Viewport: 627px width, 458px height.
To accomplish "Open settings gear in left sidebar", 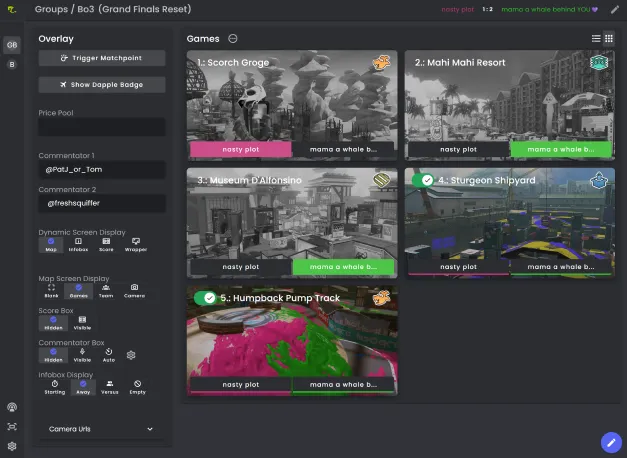I will click(x=12, y=446).
